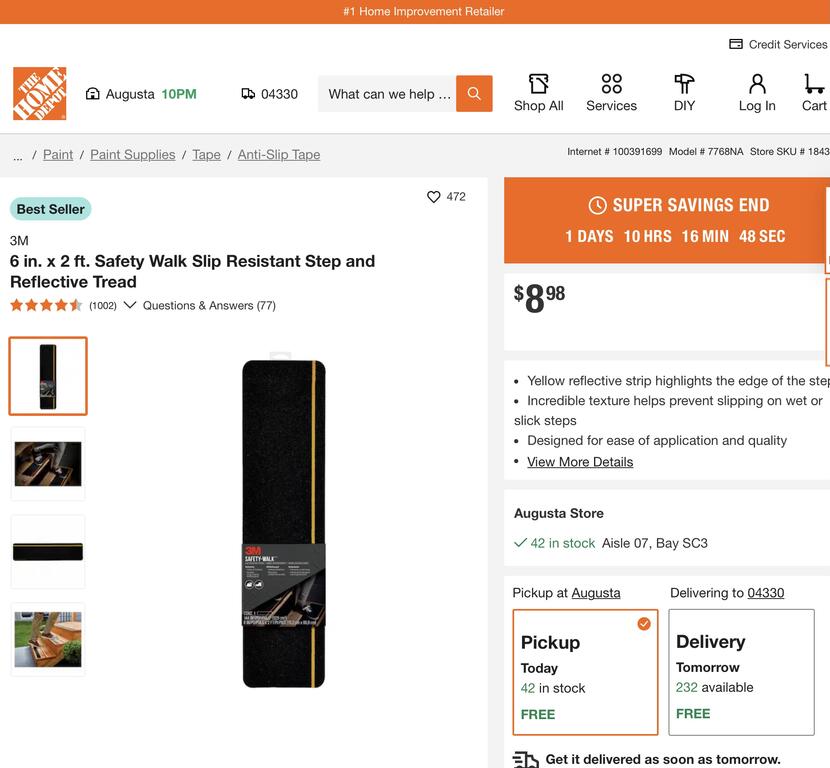Open the Anti-Slip Tape breadcrumb

pyautogui.click(x=279, y=155)
